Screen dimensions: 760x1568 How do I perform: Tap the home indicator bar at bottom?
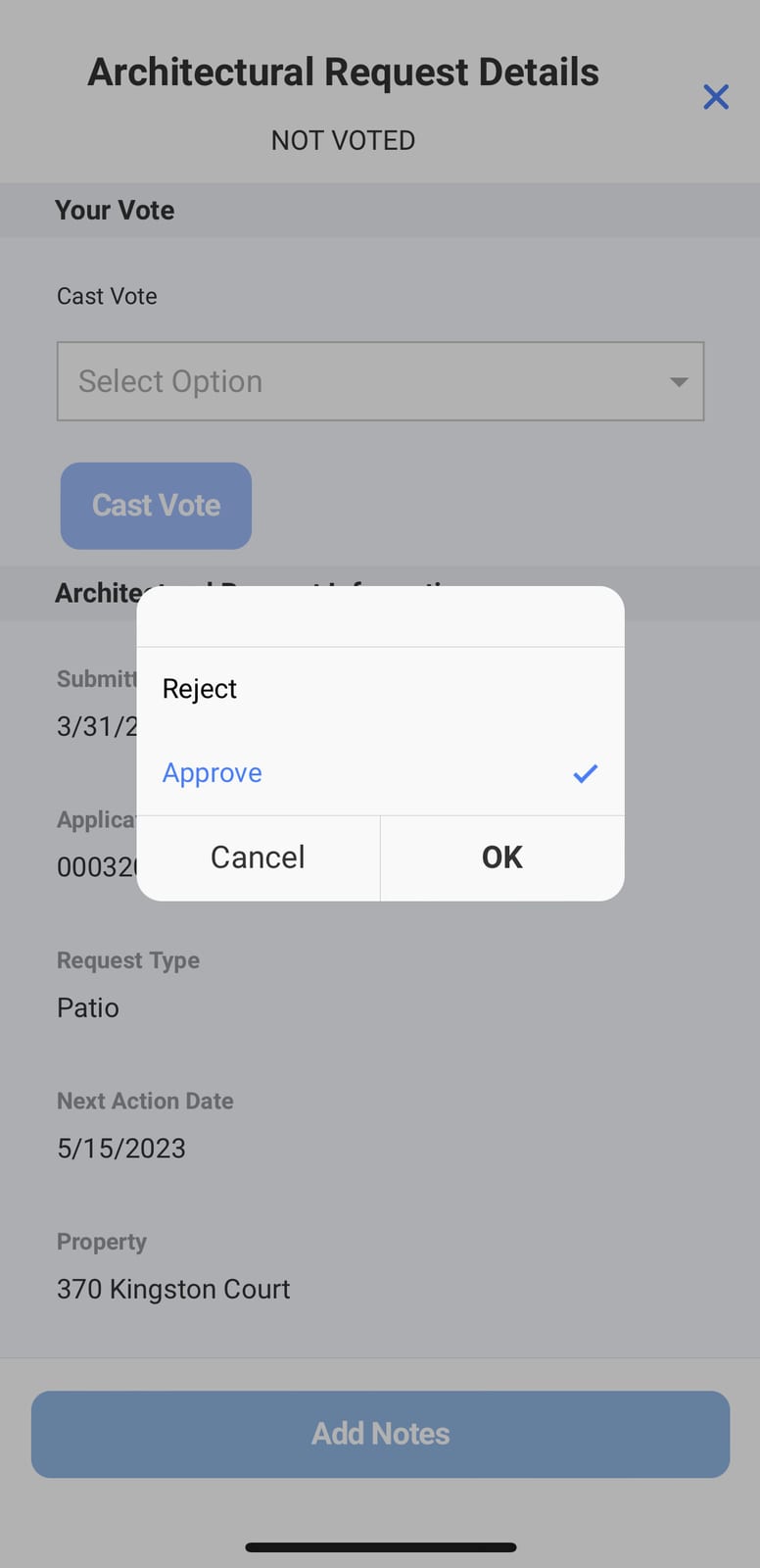tap(380, 1547)
